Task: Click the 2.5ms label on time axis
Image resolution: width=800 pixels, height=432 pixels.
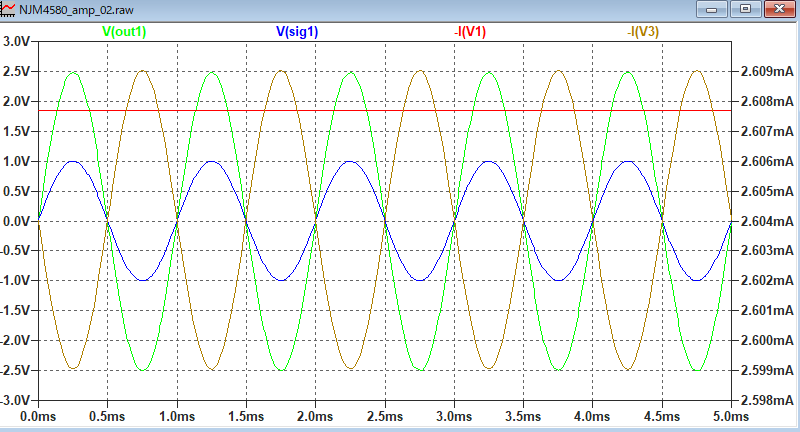Action: pyautogui.click(x=385, y=415)
